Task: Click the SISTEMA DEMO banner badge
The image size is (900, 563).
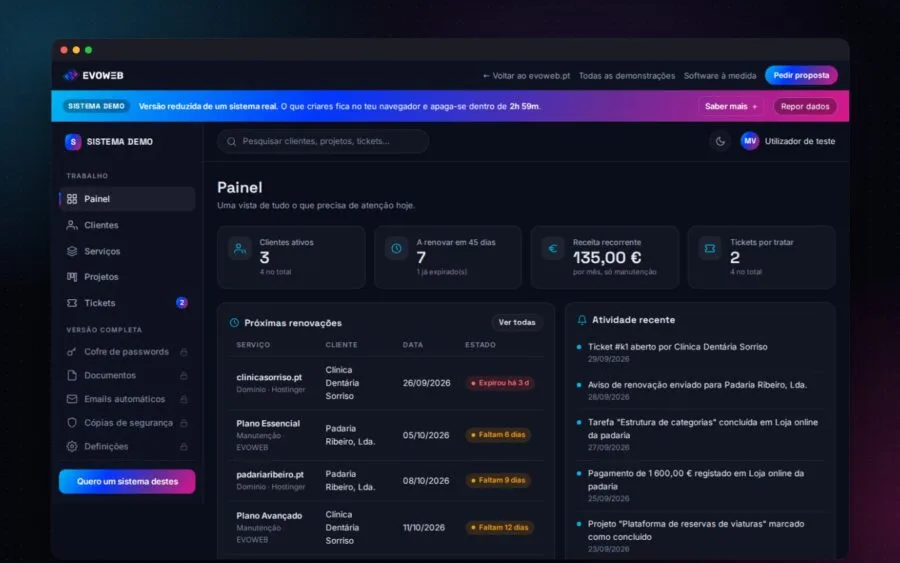Action: coord(96,106)
